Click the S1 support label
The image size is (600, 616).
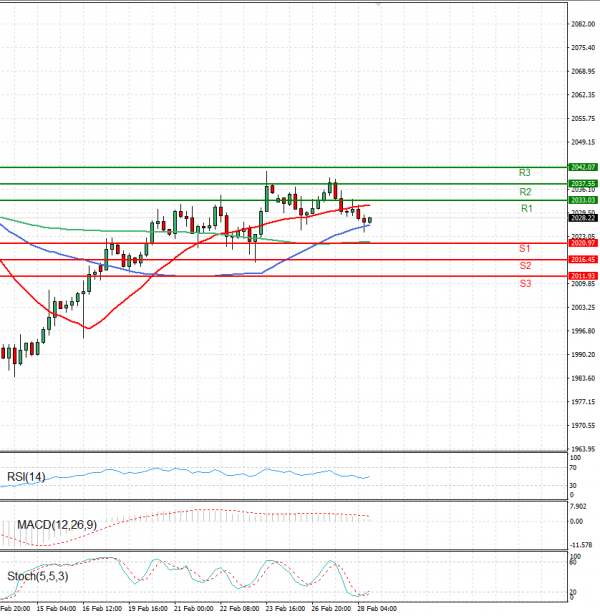525,248
